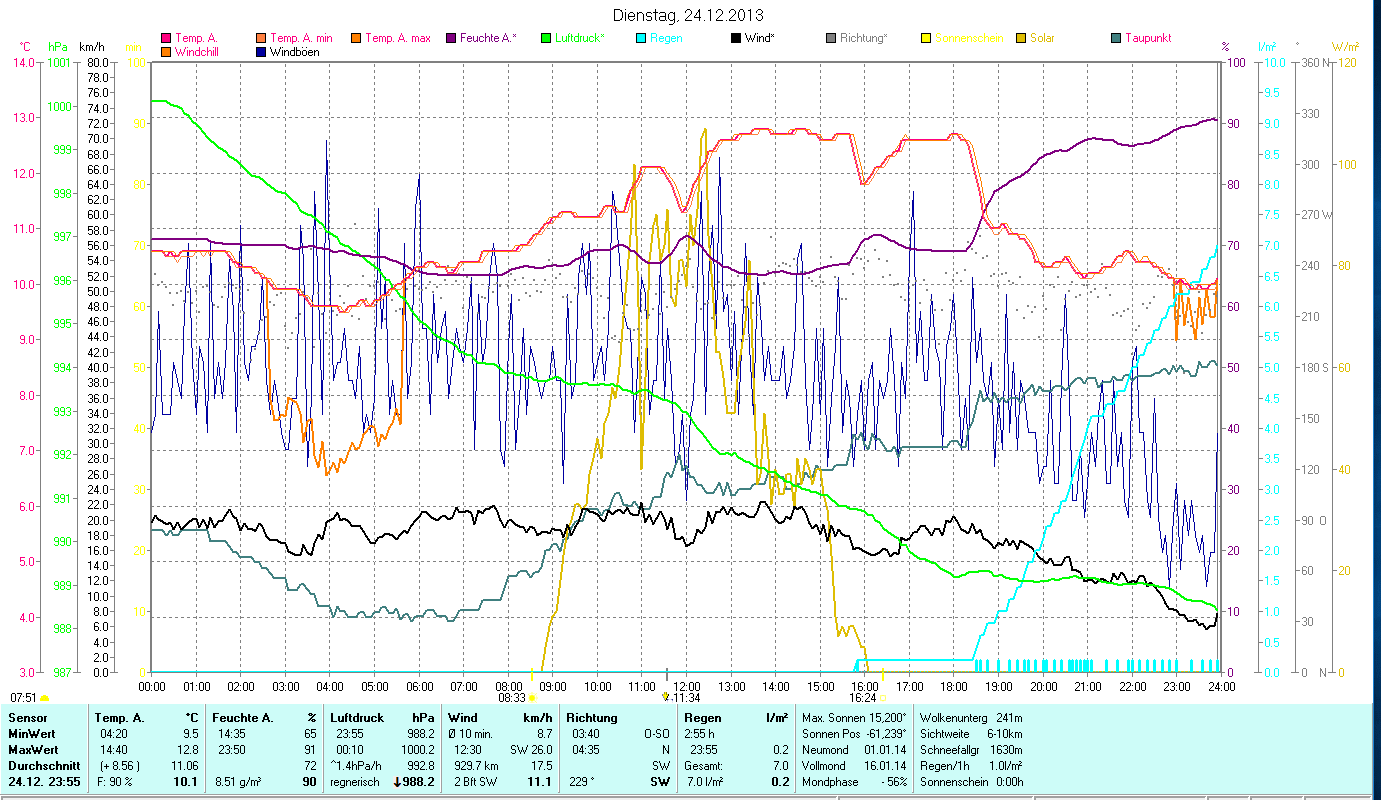Viewport: 1381px width, 800px height.
Task: Click the "Schneefallgr 1630m" entry
Action: pyautogui.click(x=971, y=750)
